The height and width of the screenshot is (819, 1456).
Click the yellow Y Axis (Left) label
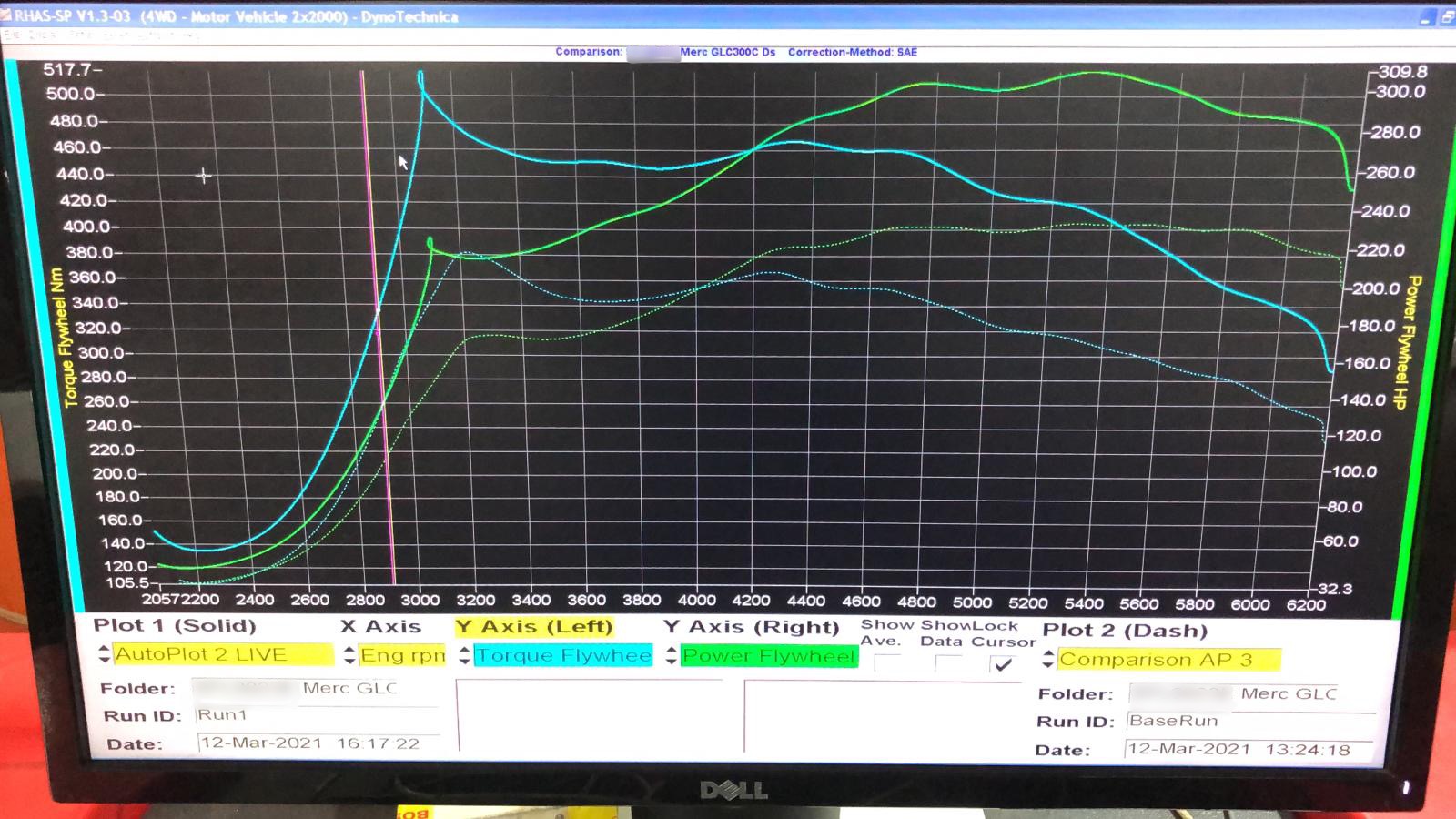pyautogui.click(x=534, y=627)
